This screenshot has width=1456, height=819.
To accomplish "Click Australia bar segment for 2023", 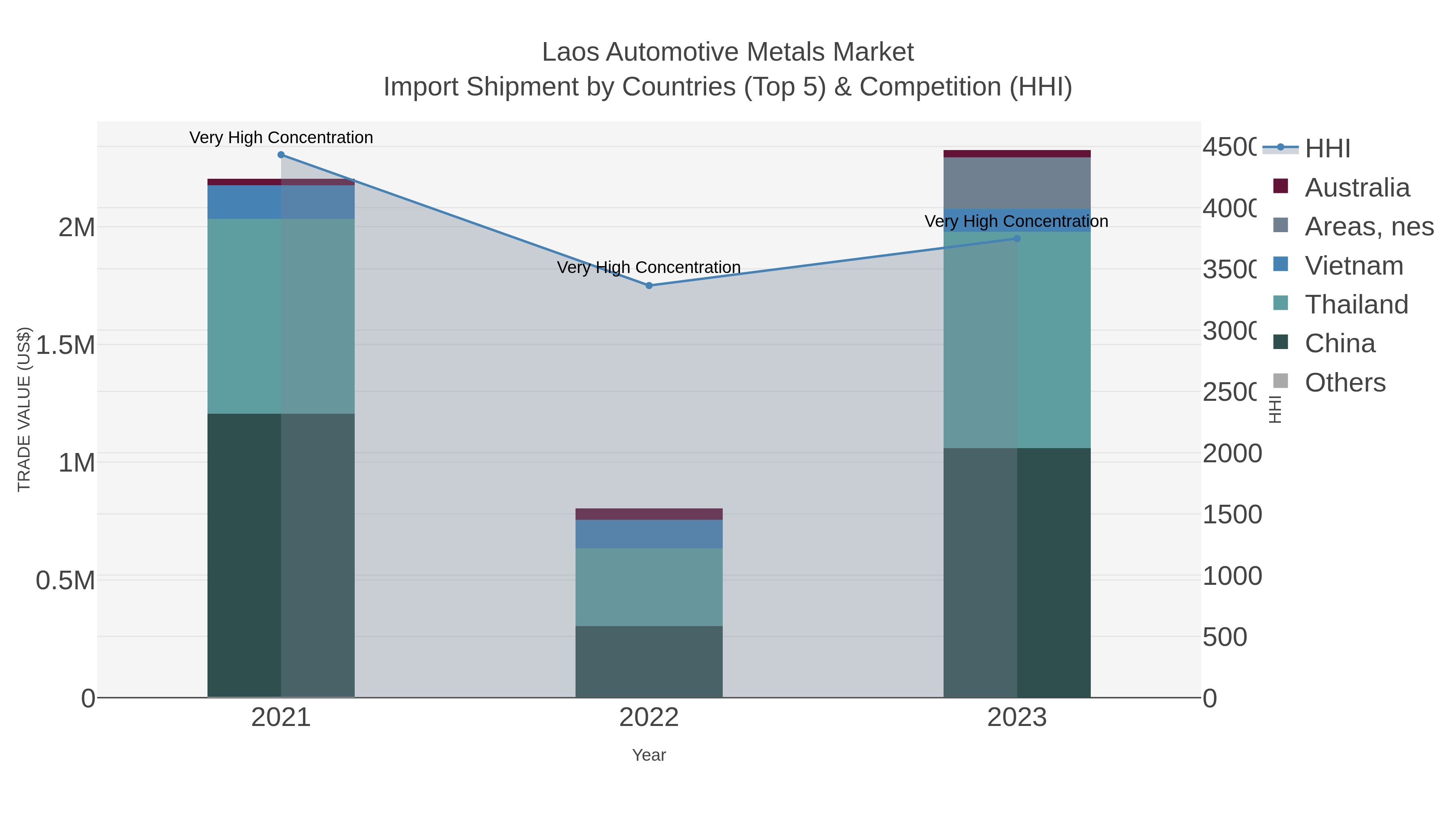I will [x=1017, y=154].
